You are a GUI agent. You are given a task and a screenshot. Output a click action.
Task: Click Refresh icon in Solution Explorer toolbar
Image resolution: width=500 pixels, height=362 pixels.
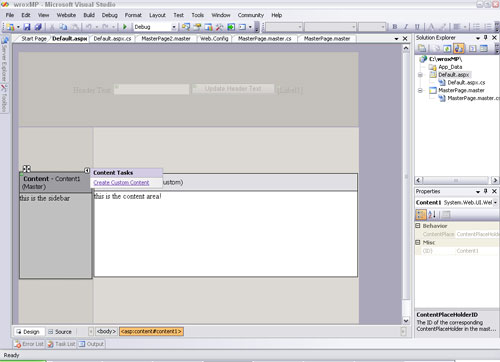(x=447, y=49)
